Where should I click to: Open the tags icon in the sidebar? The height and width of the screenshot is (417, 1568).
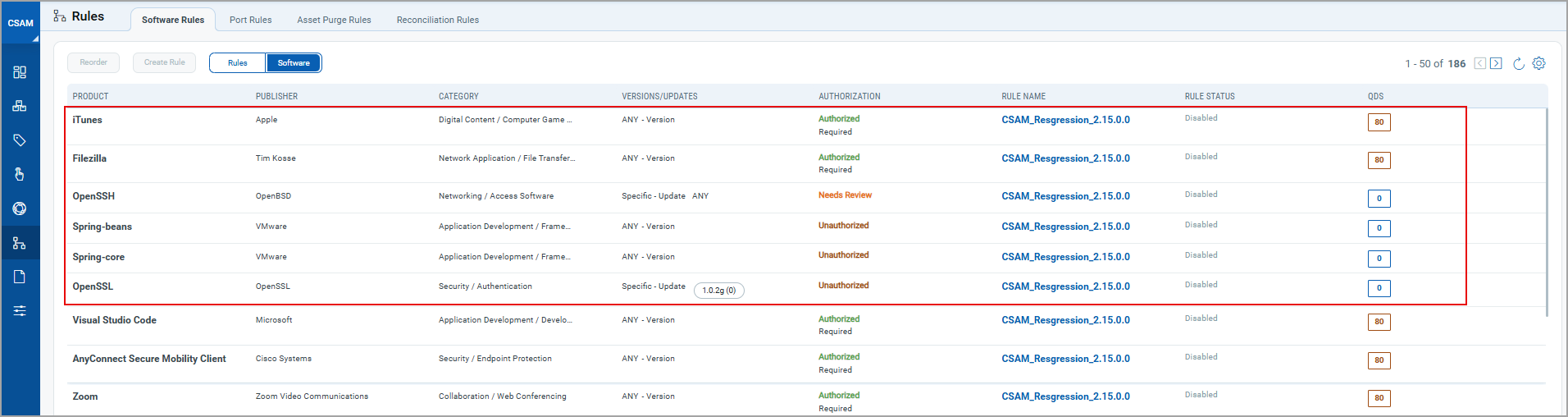click(x=20, y=140)
